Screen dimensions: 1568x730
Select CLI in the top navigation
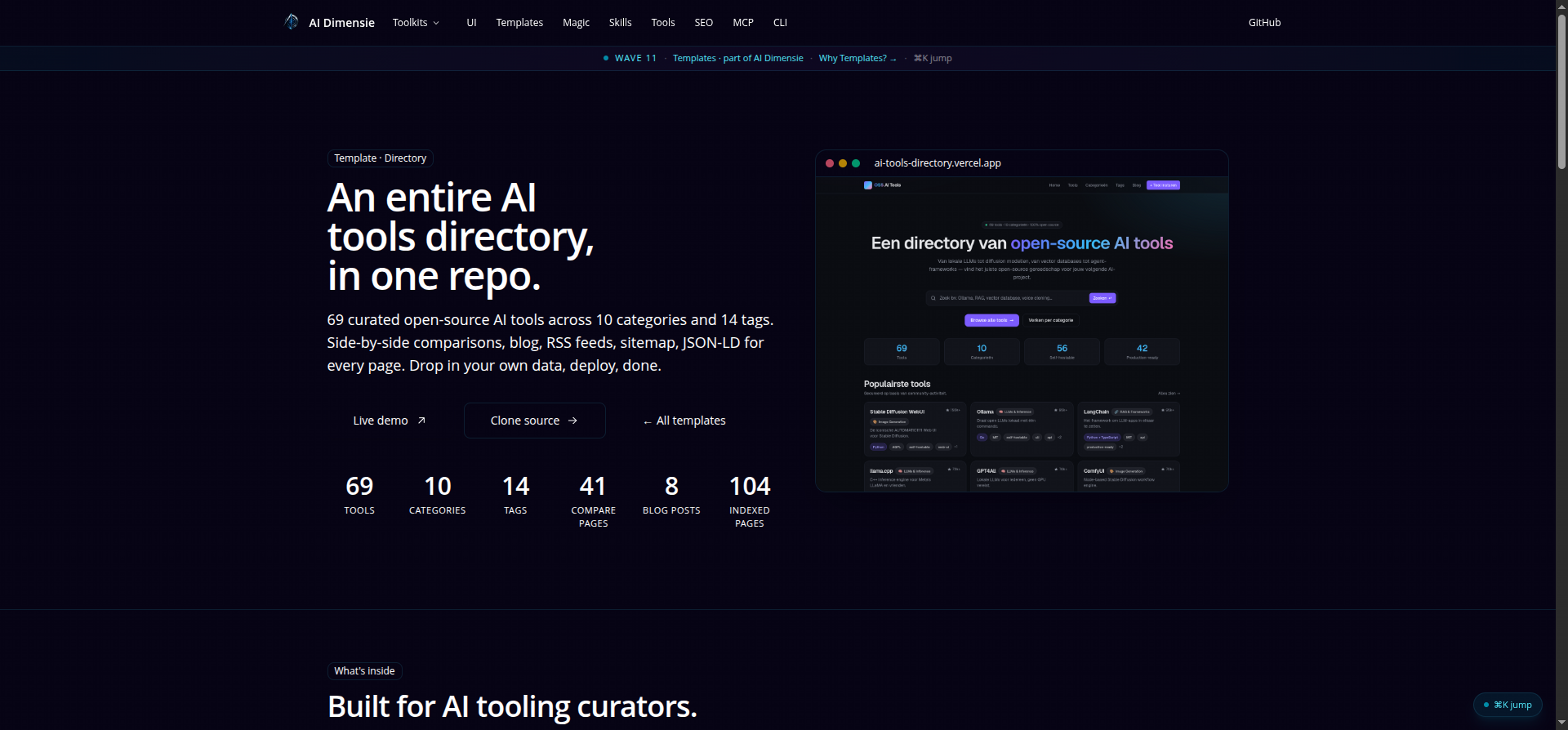[780, 22]
